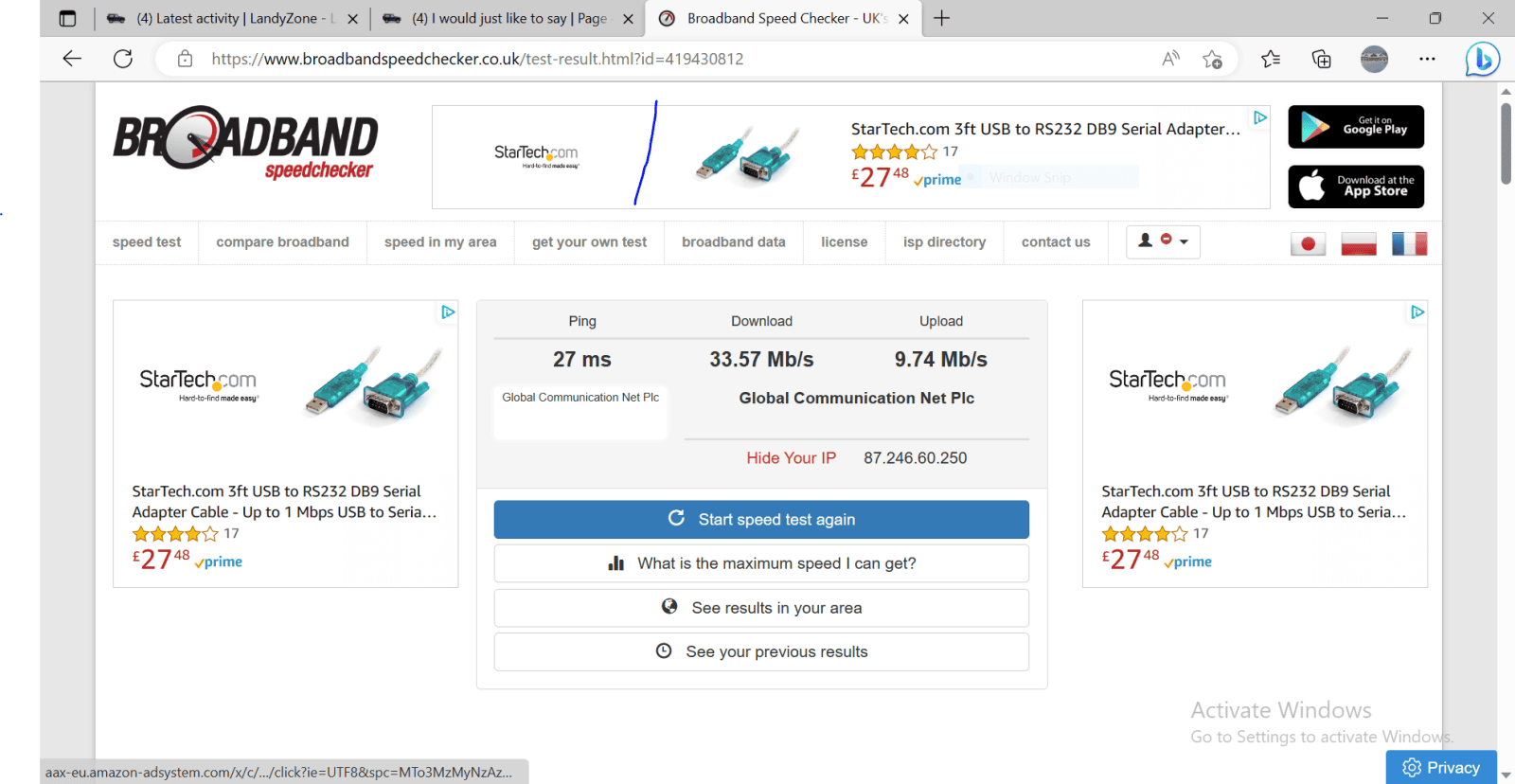Open isp directory menu item
This screenshot has height=784, width=1515.
click(x=944, y=242)
